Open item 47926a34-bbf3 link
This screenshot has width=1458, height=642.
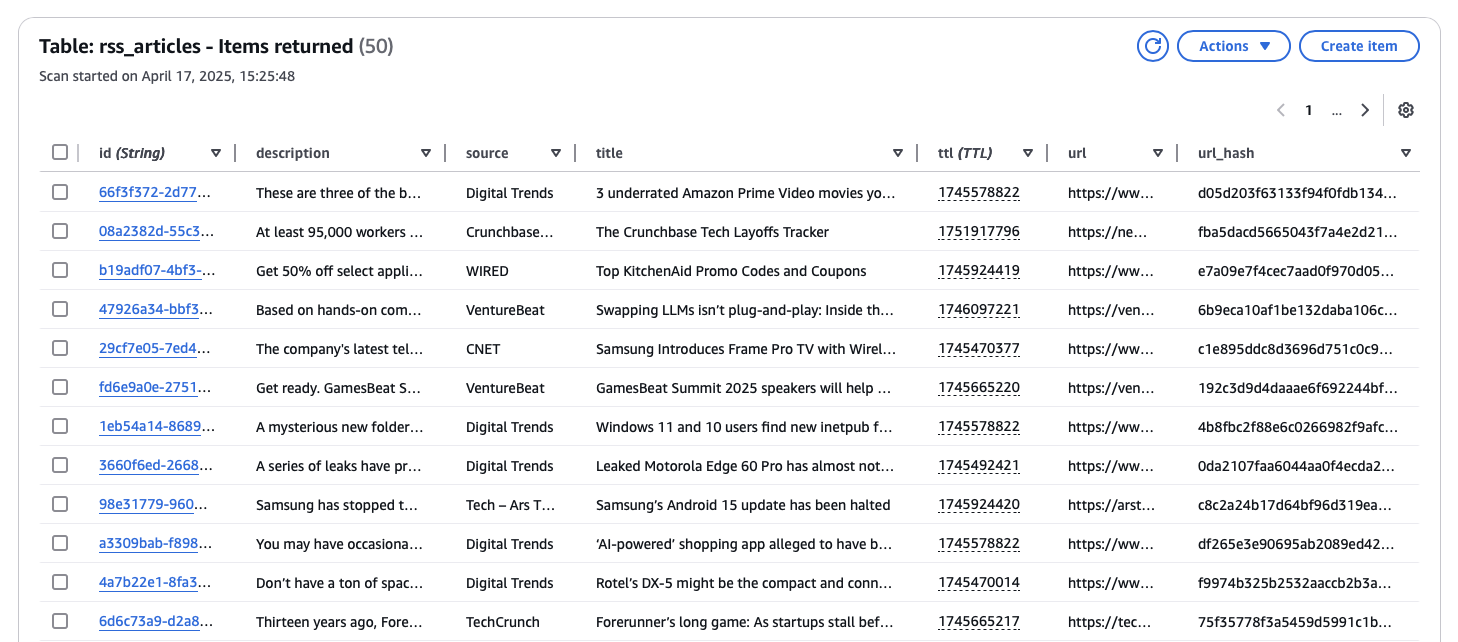pyautogui.click(x=156, y=310)
